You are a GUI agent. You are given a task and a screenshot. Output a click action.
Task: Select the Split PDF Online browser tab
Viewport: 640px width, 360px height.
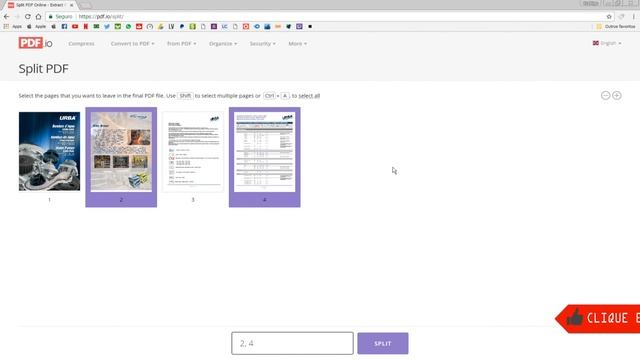tap(40, 5)
